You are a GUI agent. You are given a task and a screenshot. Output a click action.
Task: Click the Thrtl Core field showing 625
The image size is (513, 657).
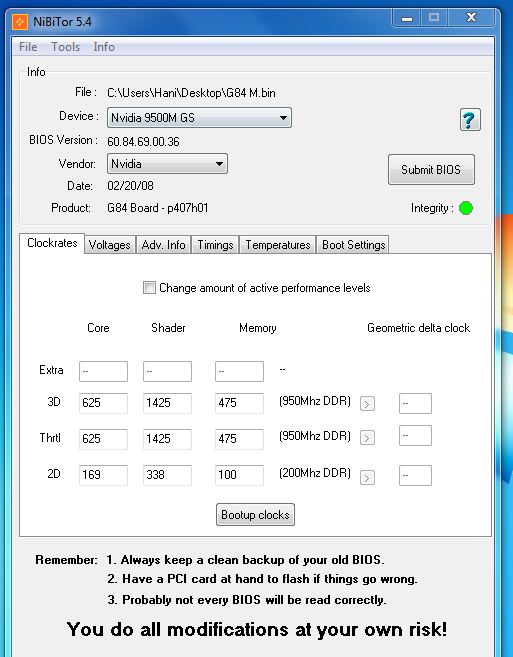103,439
